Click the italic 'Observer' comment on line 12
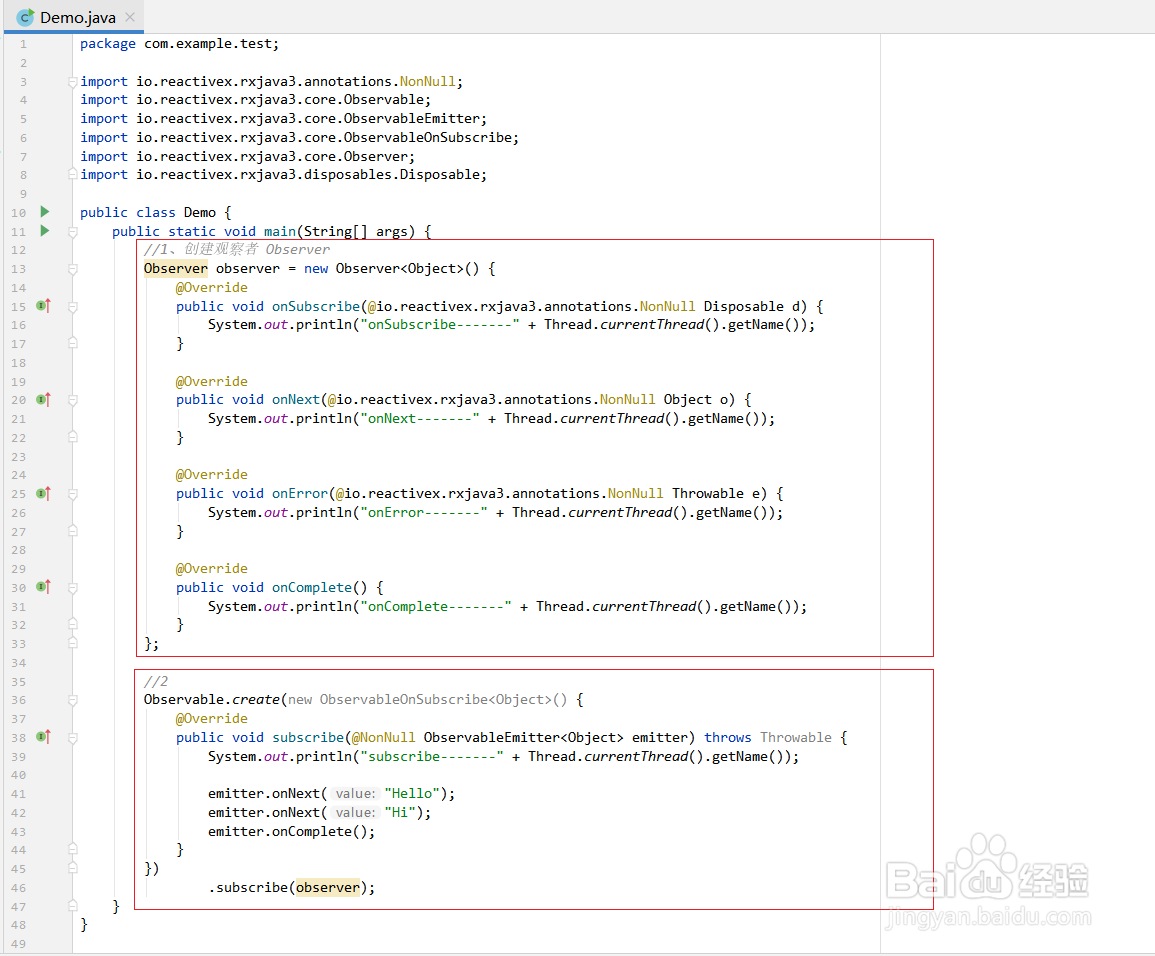Viewport: 1155px width, 956px height. pos(298,249)
